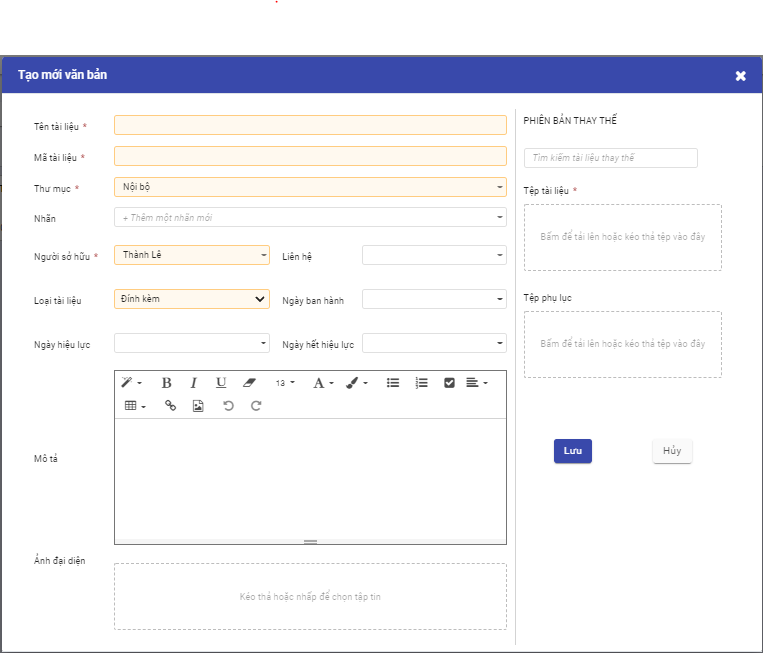Click the underline formatting icon
Screen dimensions: 763x653
[x=221, y=383]
